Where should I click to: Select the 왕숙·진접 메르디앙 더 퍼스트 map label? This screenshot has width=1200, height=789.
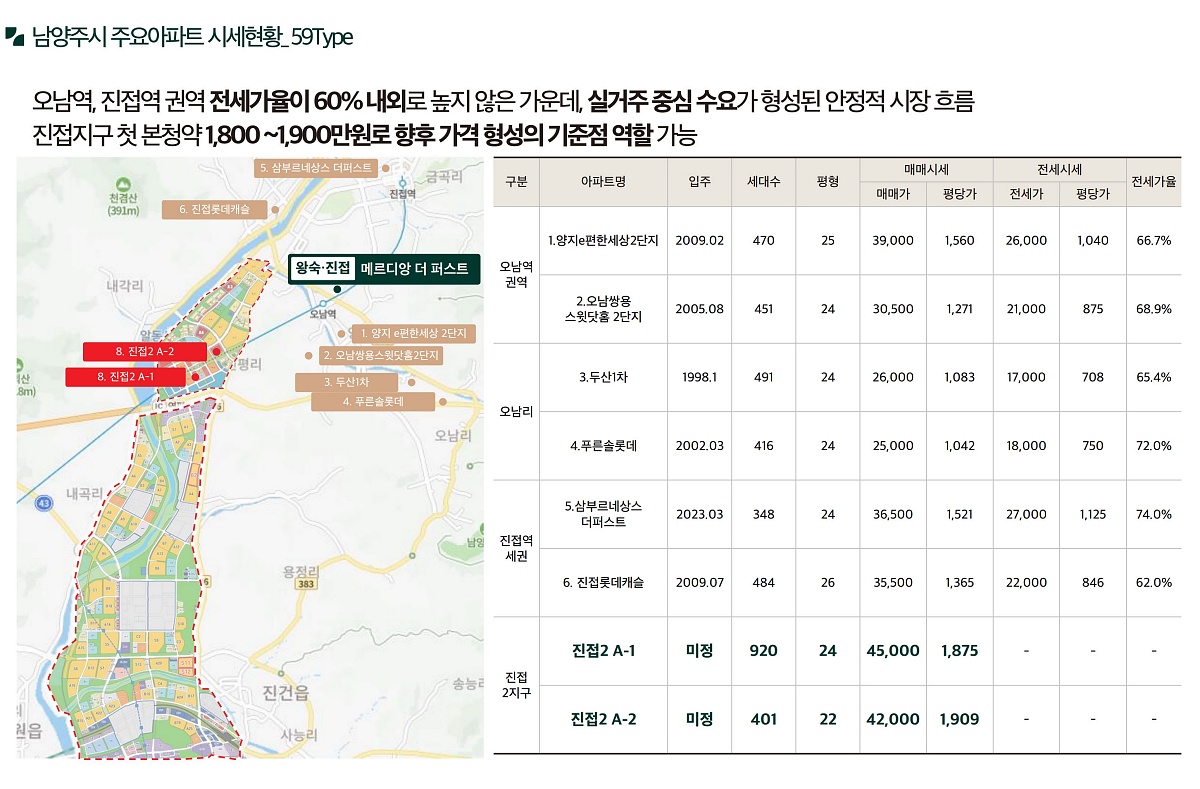tap(382, 269)
